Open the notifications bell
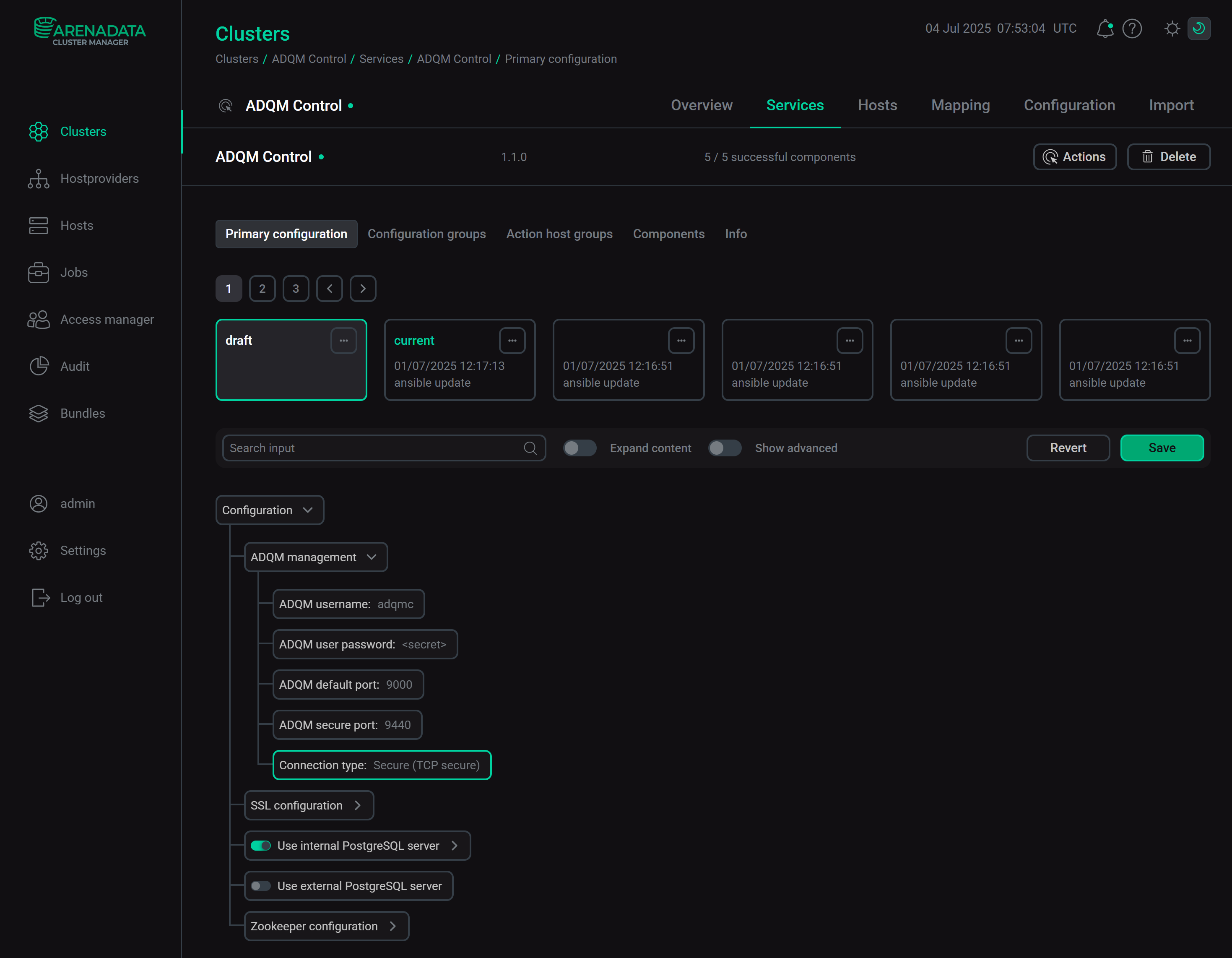The image size is (1232, 958). tap(1105, 29)
